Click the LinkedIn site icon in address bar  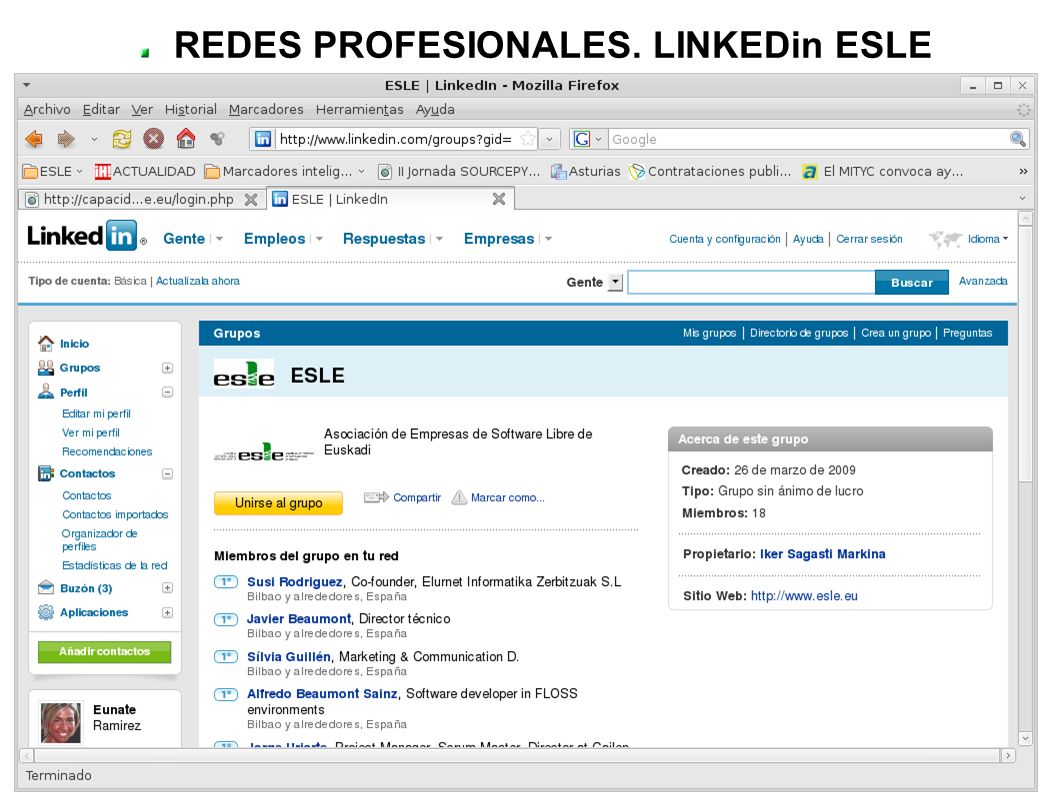pyautogui.click(x=262, y=139)
